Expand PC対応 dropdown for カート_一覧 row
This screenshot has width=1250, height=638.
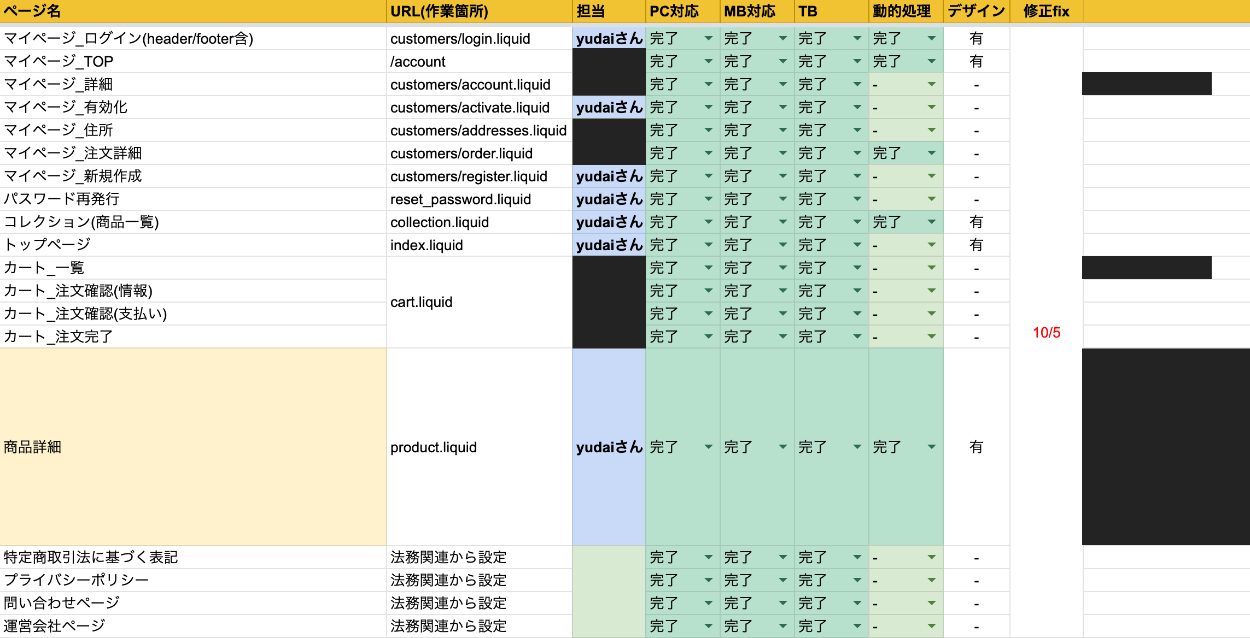(709, 268)
